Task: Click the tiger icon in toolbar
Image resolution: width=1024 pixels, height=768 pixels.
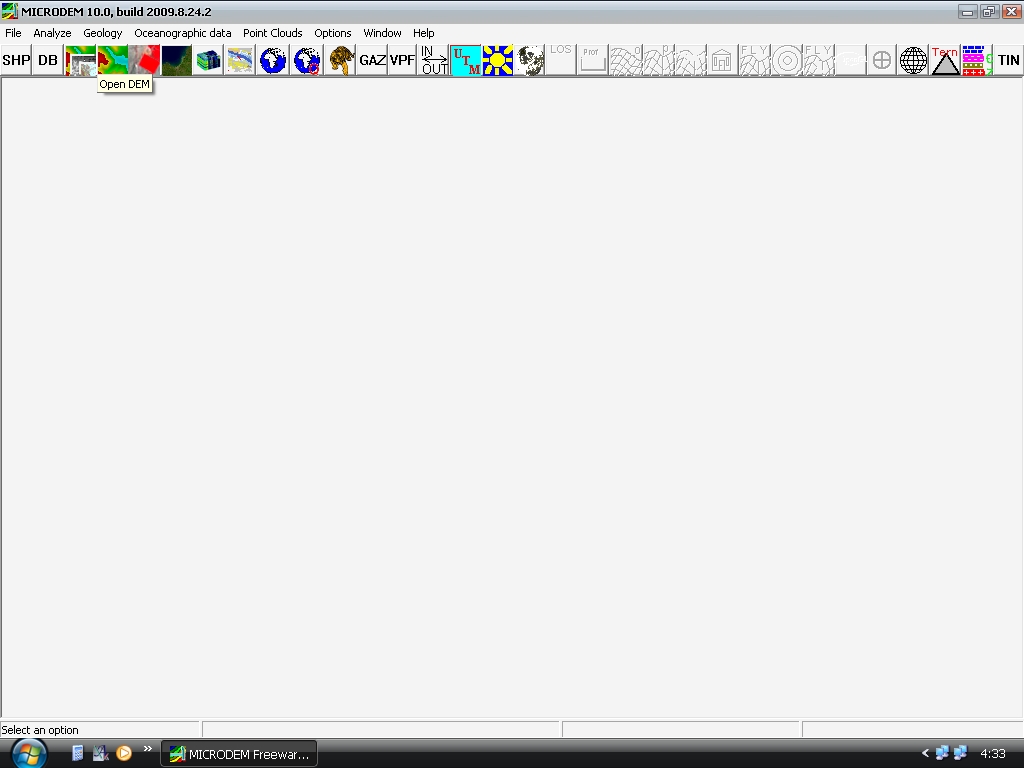Action: (x=340, y=60)
